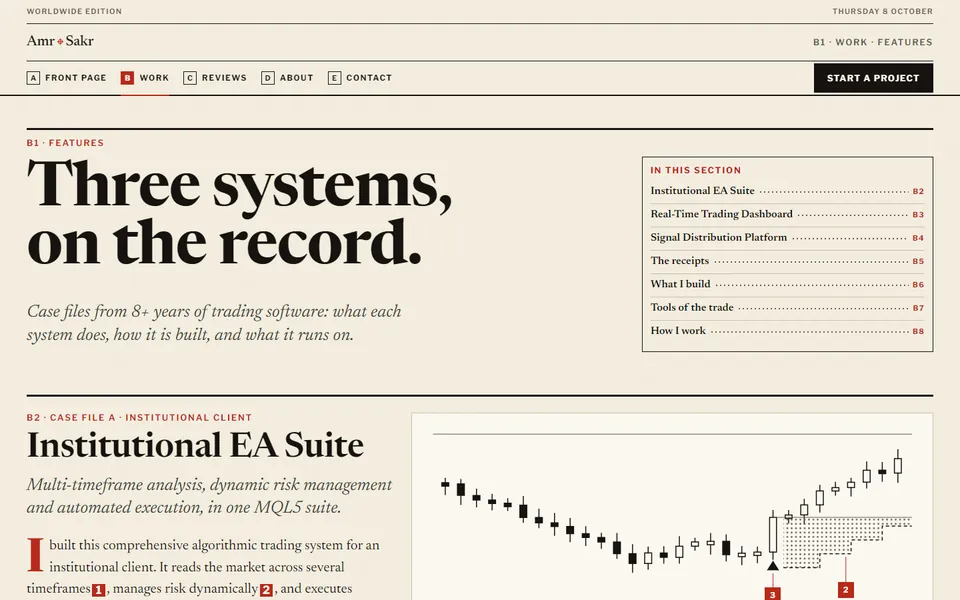
Task: Click the B5 page marker
Action: (x=918, y=261)
